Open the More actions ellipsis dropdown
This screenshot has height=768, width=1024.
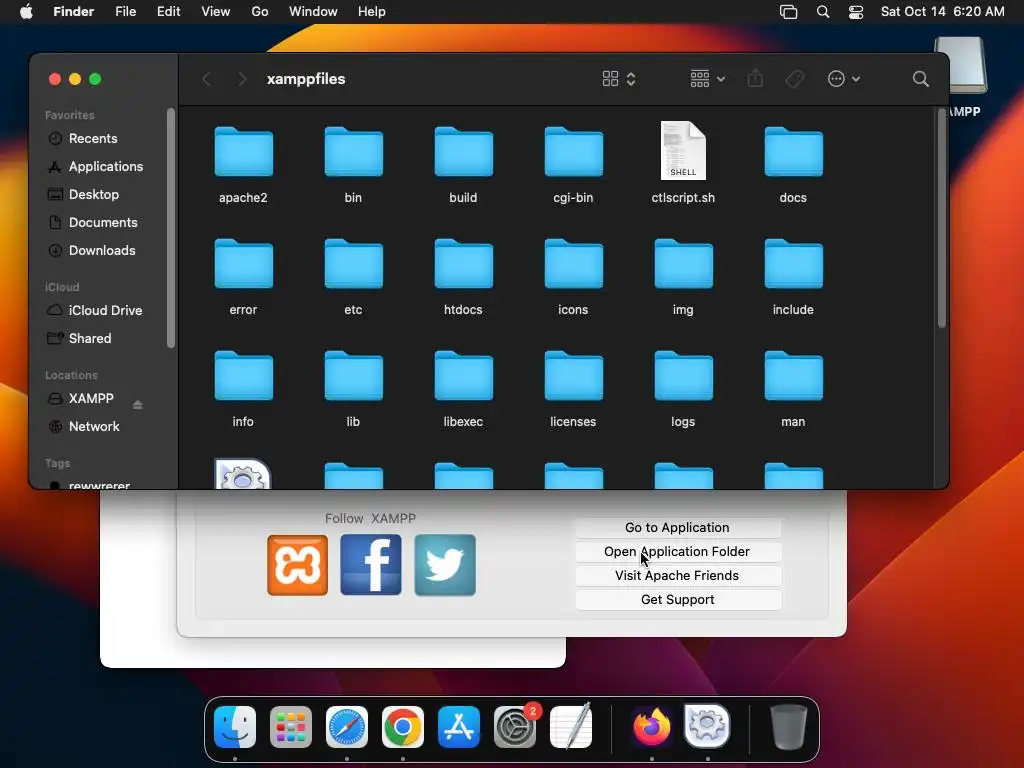pyautogui.click(x=844, y=79)
